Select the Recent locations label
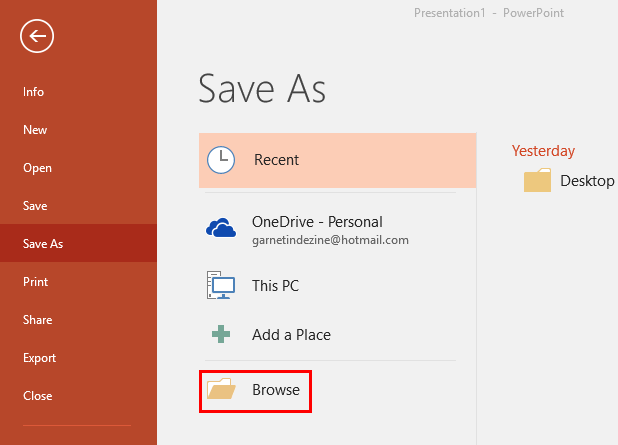Viewport: 618px width, 445px height. click(x=276, y=159)
